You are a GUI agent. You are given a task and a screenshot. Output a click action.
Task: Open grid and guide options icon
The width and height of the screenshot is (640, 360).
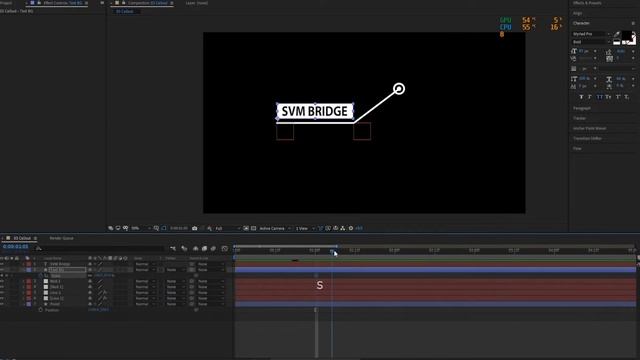156,228
